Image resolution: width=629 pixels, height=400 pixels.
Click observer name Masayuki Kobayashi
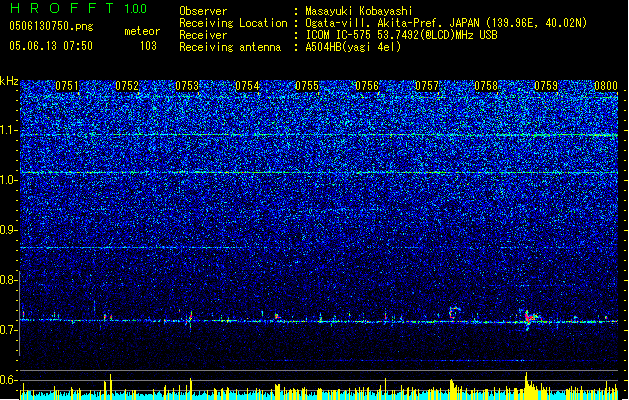coord(359,11)
